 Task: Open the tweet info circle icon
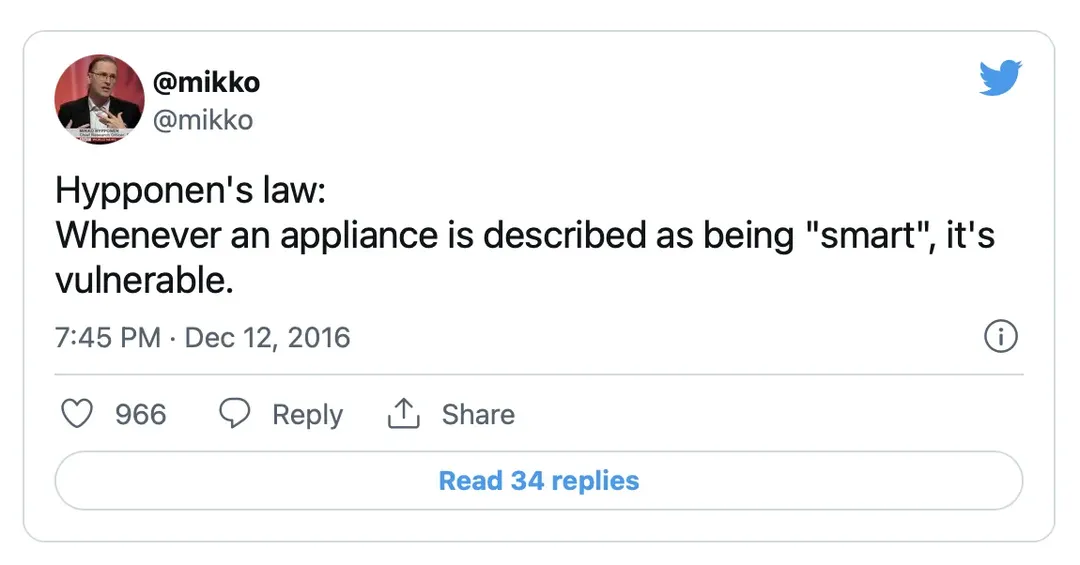pos(1001,337)
